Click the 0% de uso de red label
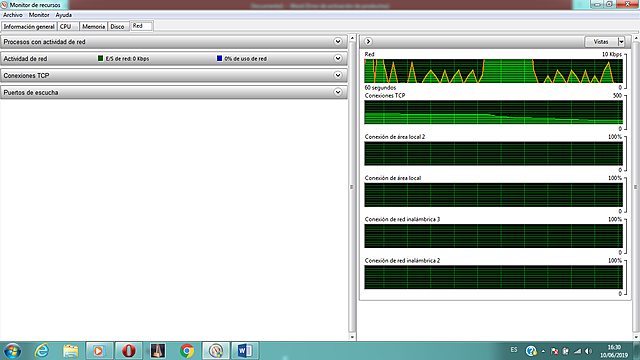This screenshot has height=360, width=640. coord(245,59)
